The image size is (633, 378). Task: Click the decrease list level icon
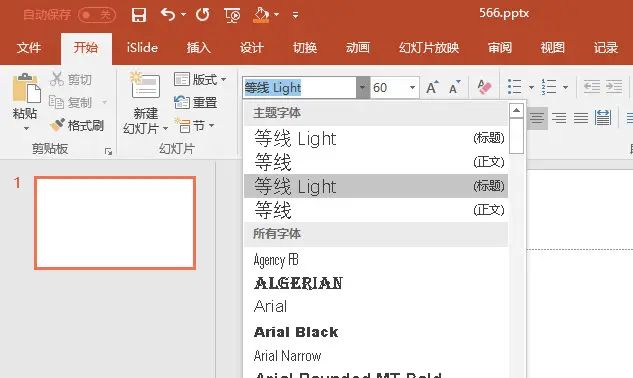(592, 87)
